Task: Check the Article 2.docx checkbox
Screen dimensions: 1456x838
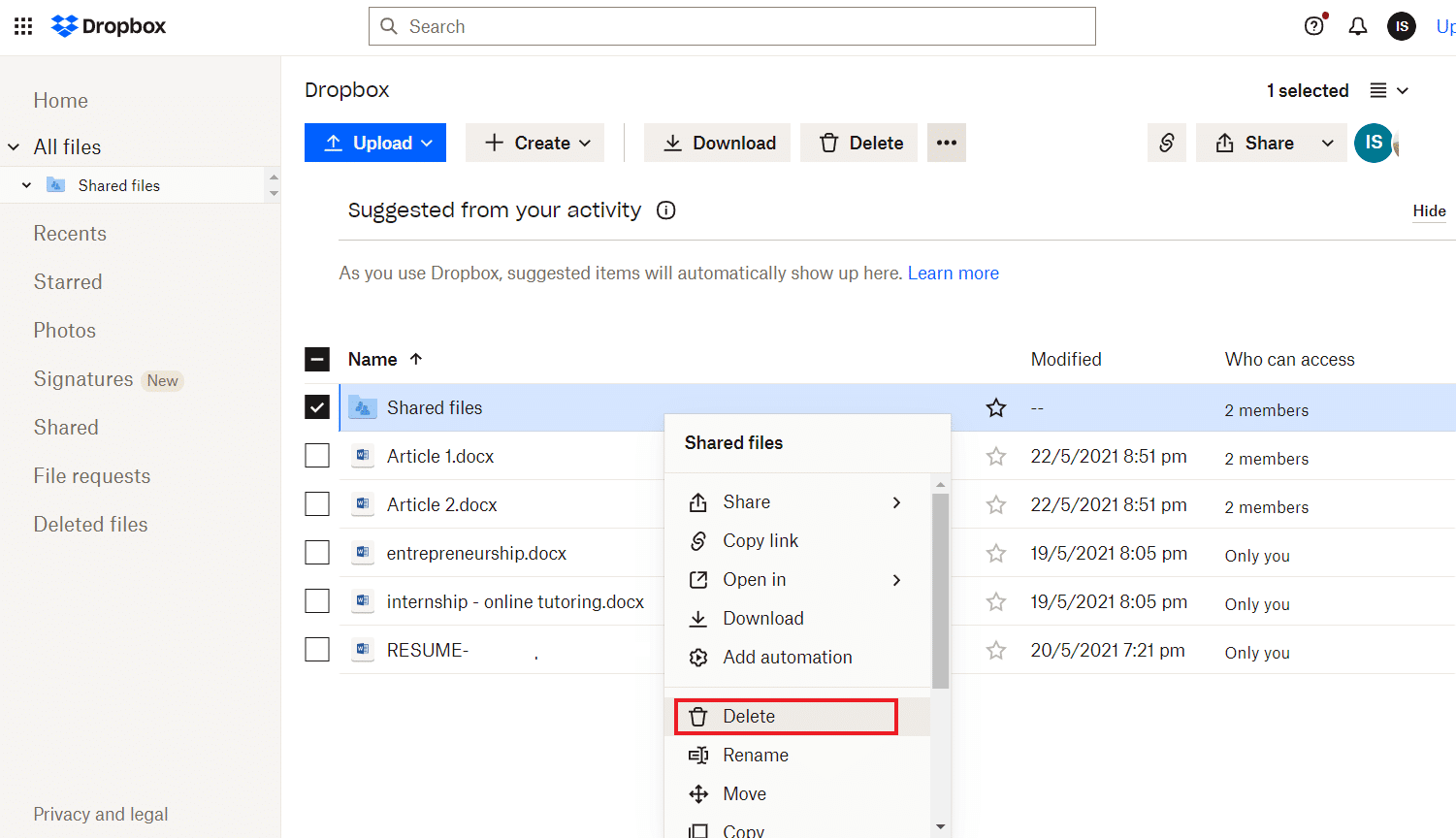Action: click(x=317, y=503)
